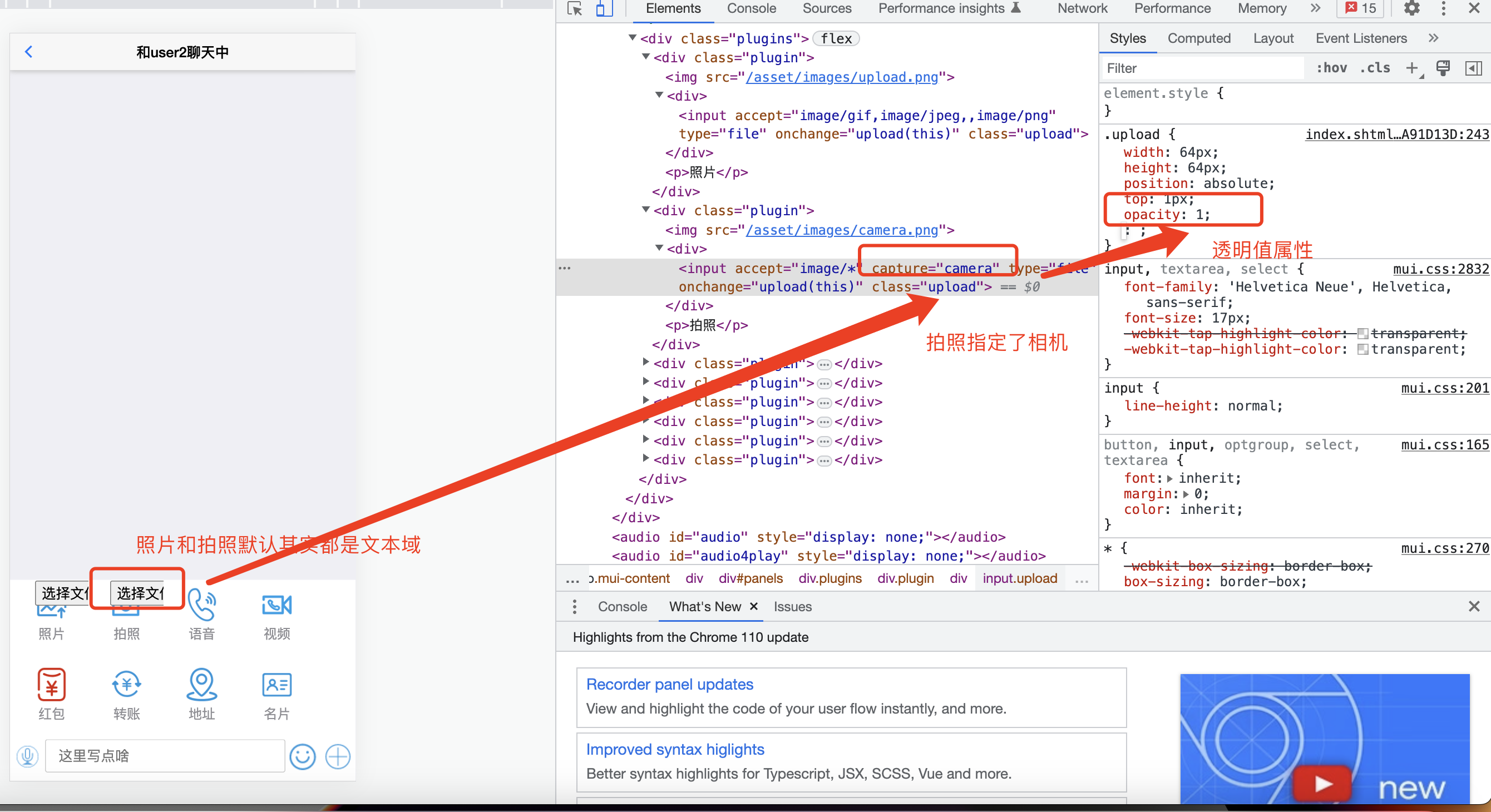Image resolution: width=1491 pixels, height=812 pixels.
Task: Open the /asset/images/upload.png link
Action: coord(842,77)
